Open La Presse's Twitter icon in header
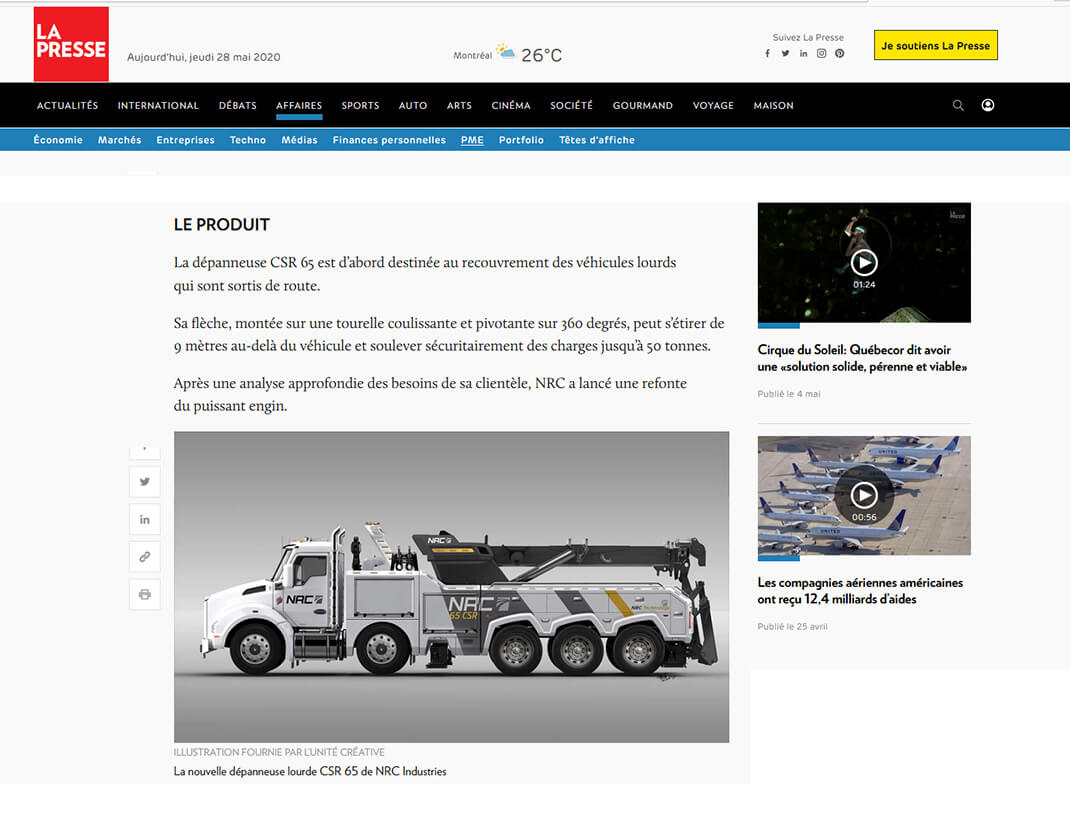The image size is (1070, 839). pyautogui.click(x=785, y=54)
